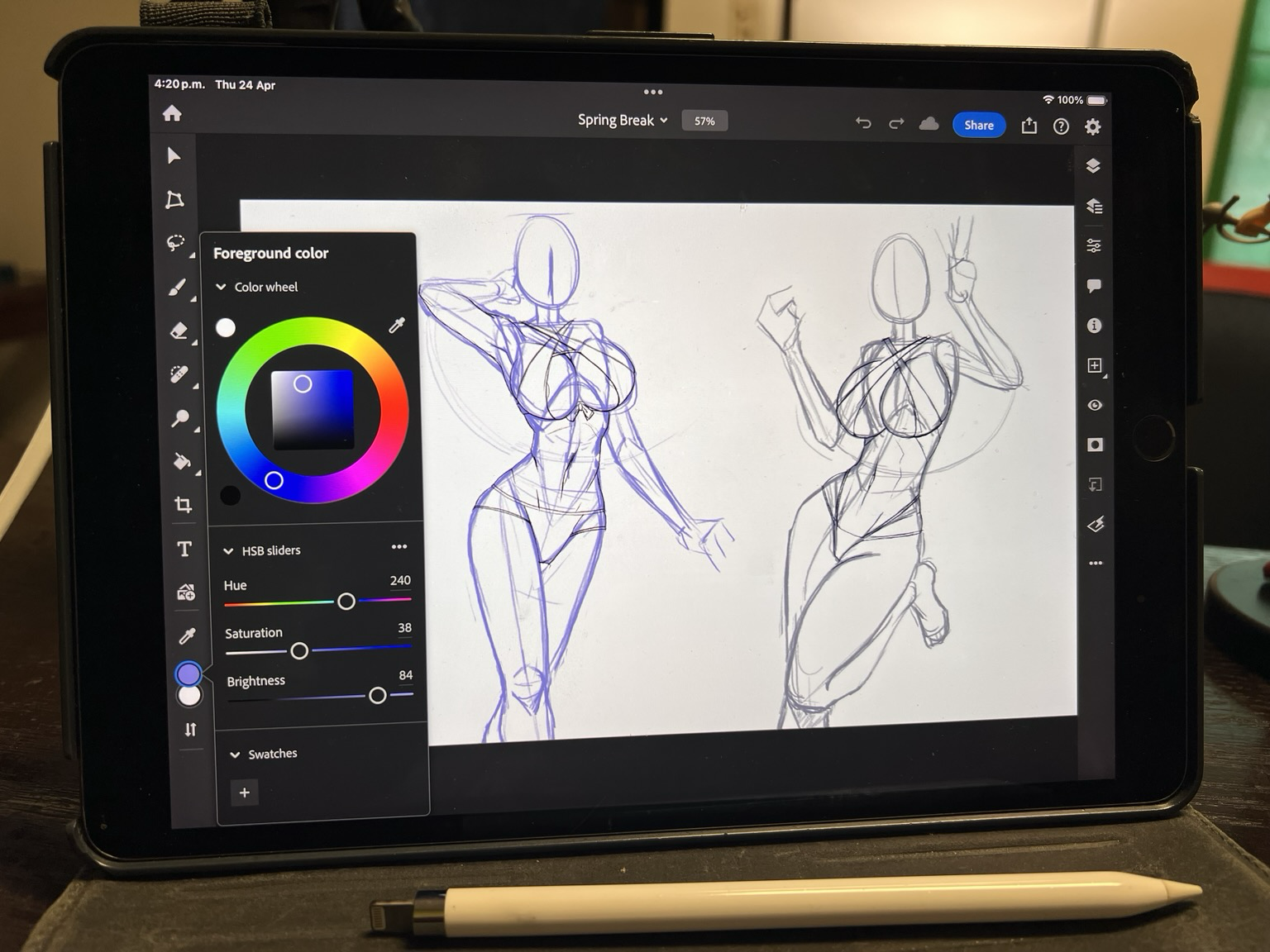This screenshot has height=952, width=1270.
Task: Tap the three-dot multitasking control at top
Action: pyautogui.click(x=653, y=92)
